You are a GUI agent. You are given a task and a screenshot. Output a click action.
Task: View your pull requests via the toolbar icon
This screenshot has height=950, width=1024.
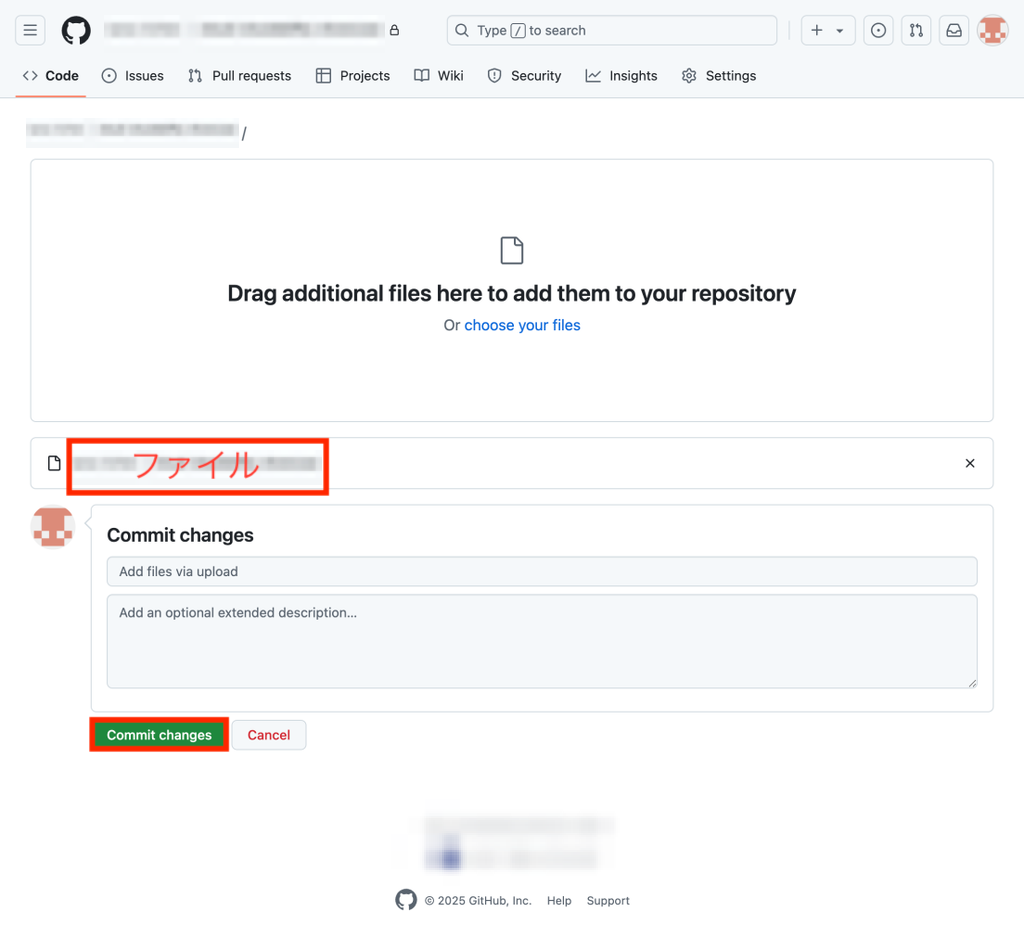pos(916,30)
